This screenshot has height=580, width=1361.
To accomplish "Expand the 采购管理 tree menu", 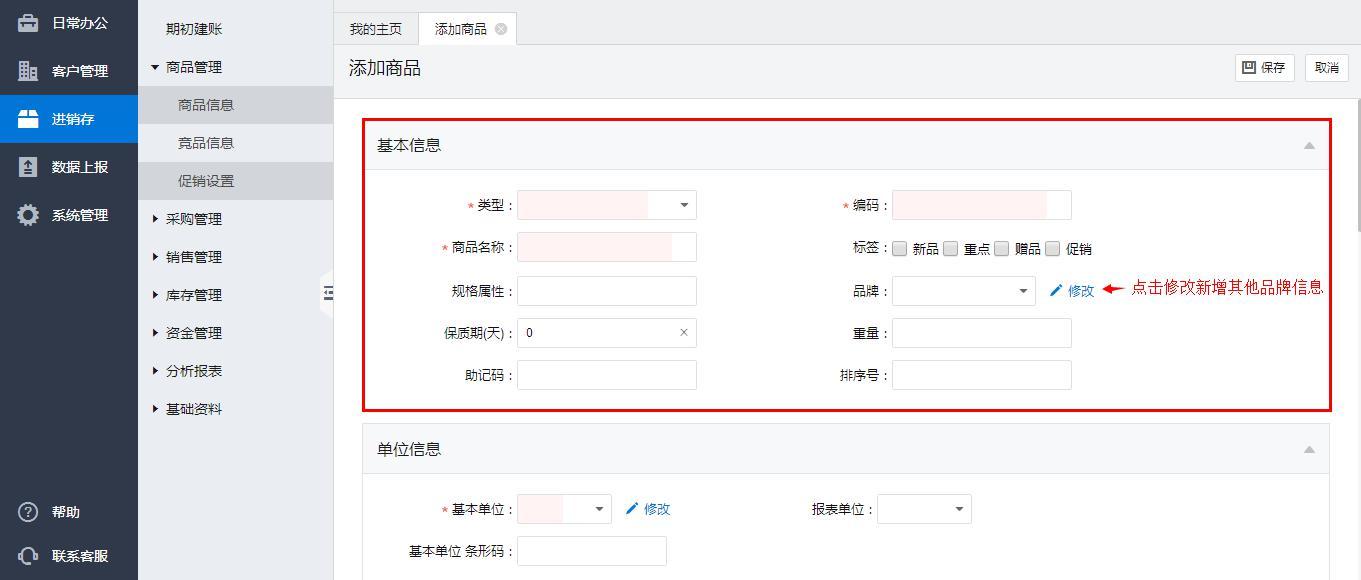I will coord(193,219).
